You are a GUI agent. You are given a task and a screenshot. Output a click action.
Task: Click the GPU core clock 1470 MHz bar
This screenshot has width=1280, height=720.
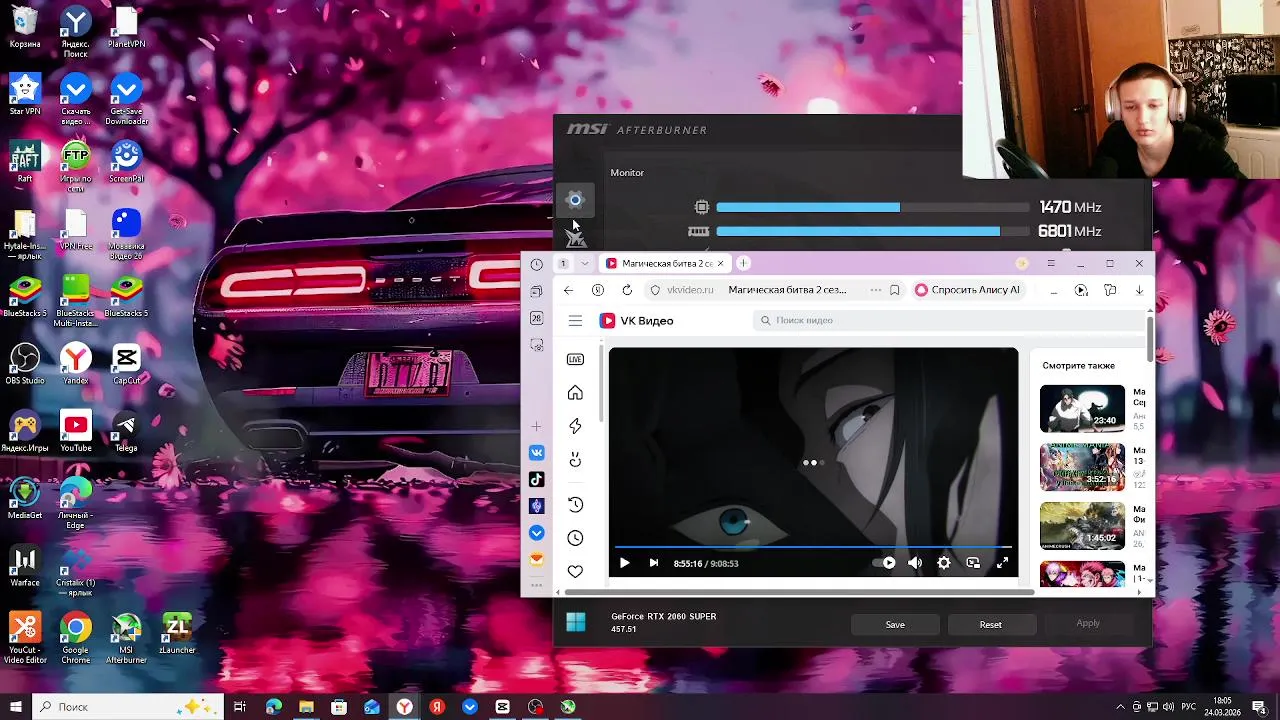point(872,207)
